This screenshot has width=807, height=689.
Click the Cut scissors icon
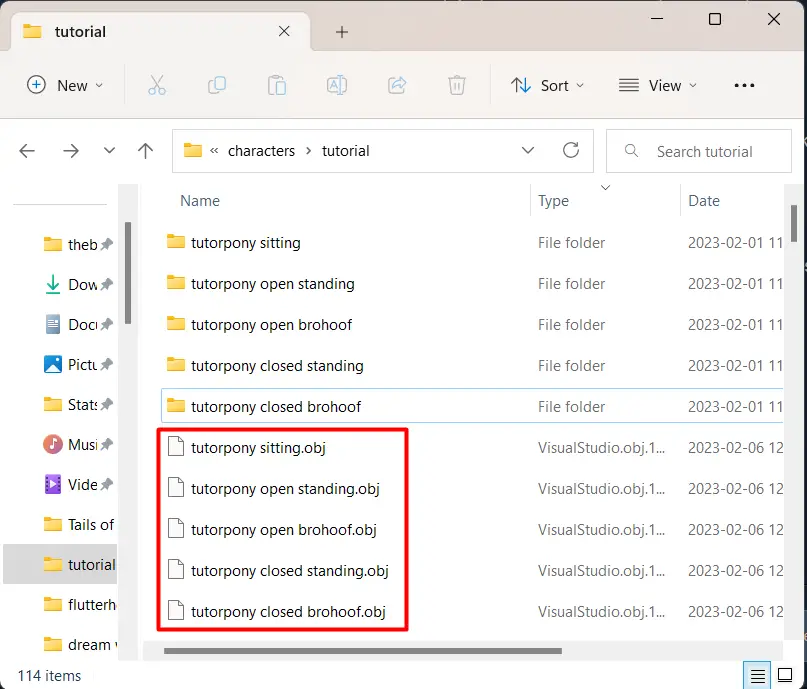coord(157,85)
